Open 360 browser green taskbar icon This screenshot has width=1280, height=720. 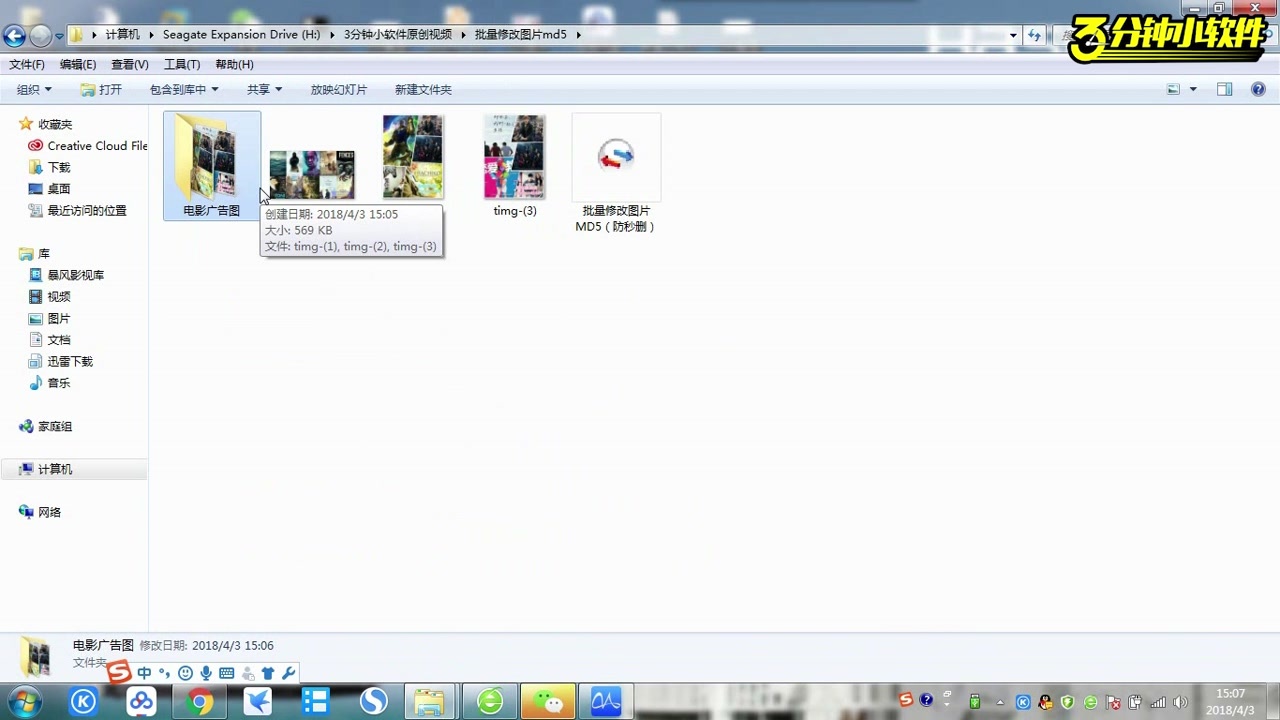point(490,702)
